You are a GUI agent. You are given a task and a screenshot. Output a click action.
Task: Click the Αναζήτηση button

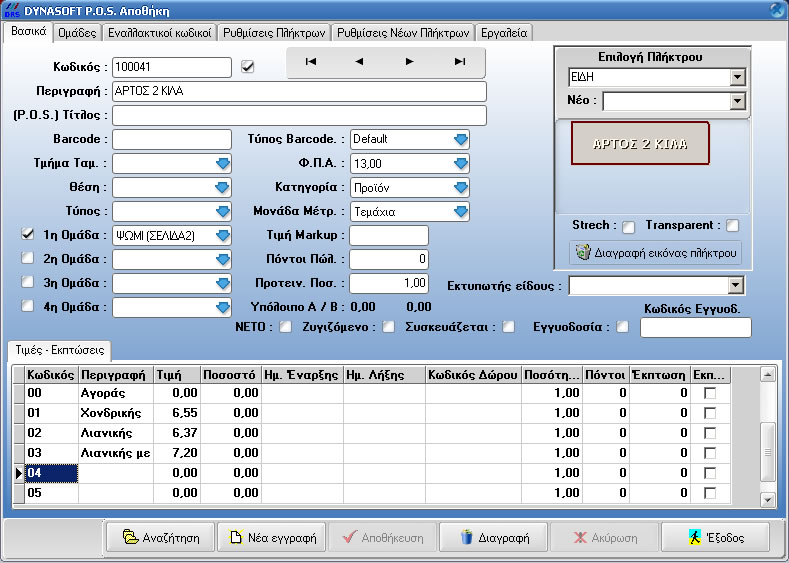161,537
